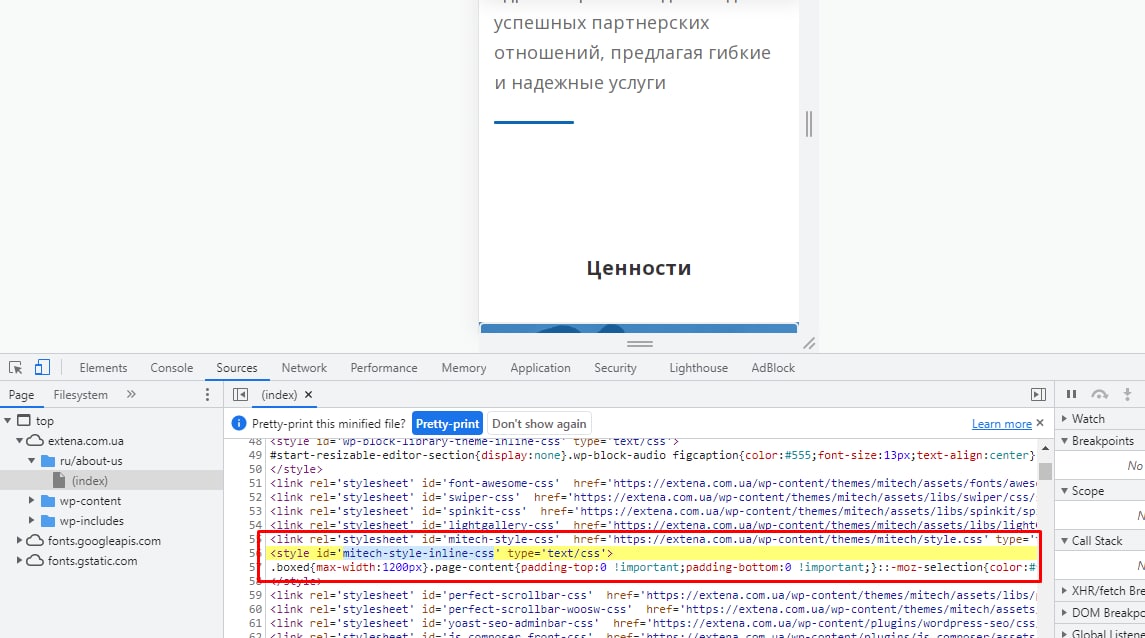Open the Network tab

[x=304, y=368]
